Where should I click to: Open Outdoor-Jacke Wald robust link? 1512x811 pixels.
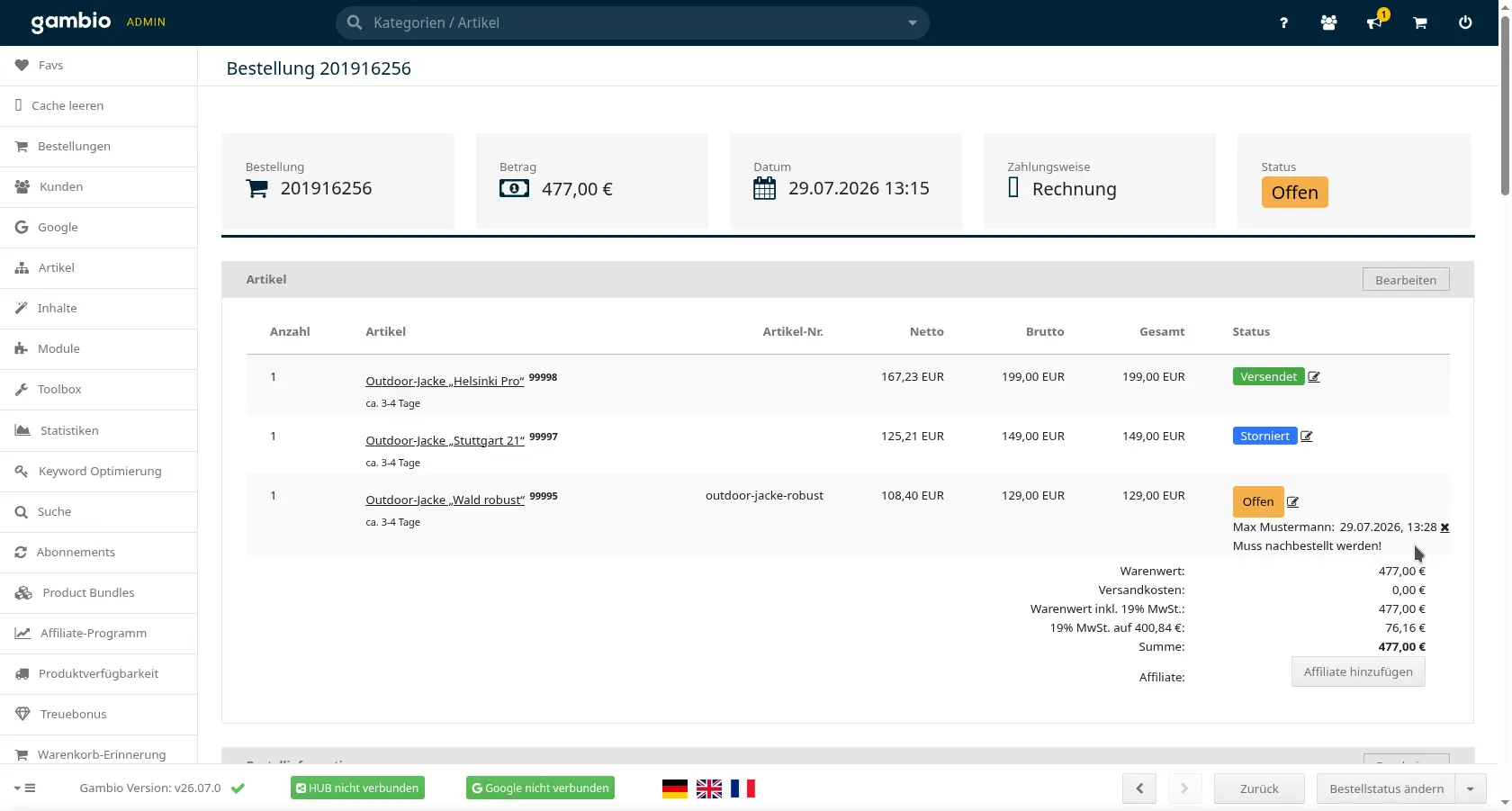click(445, 500)
